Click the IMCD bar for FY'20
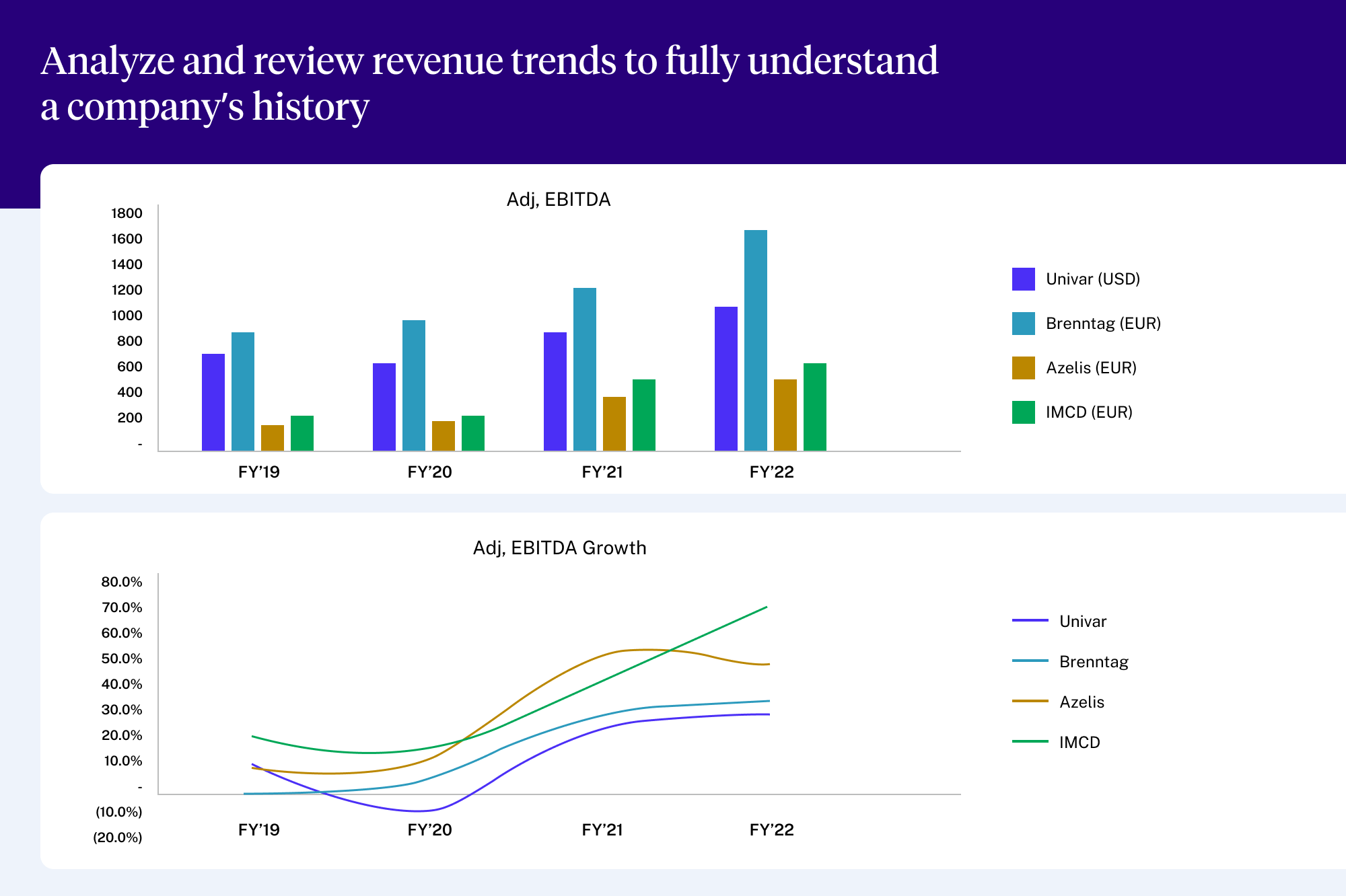The width and height of the screenshot is (1346, 896). click(x=472, y=433)
